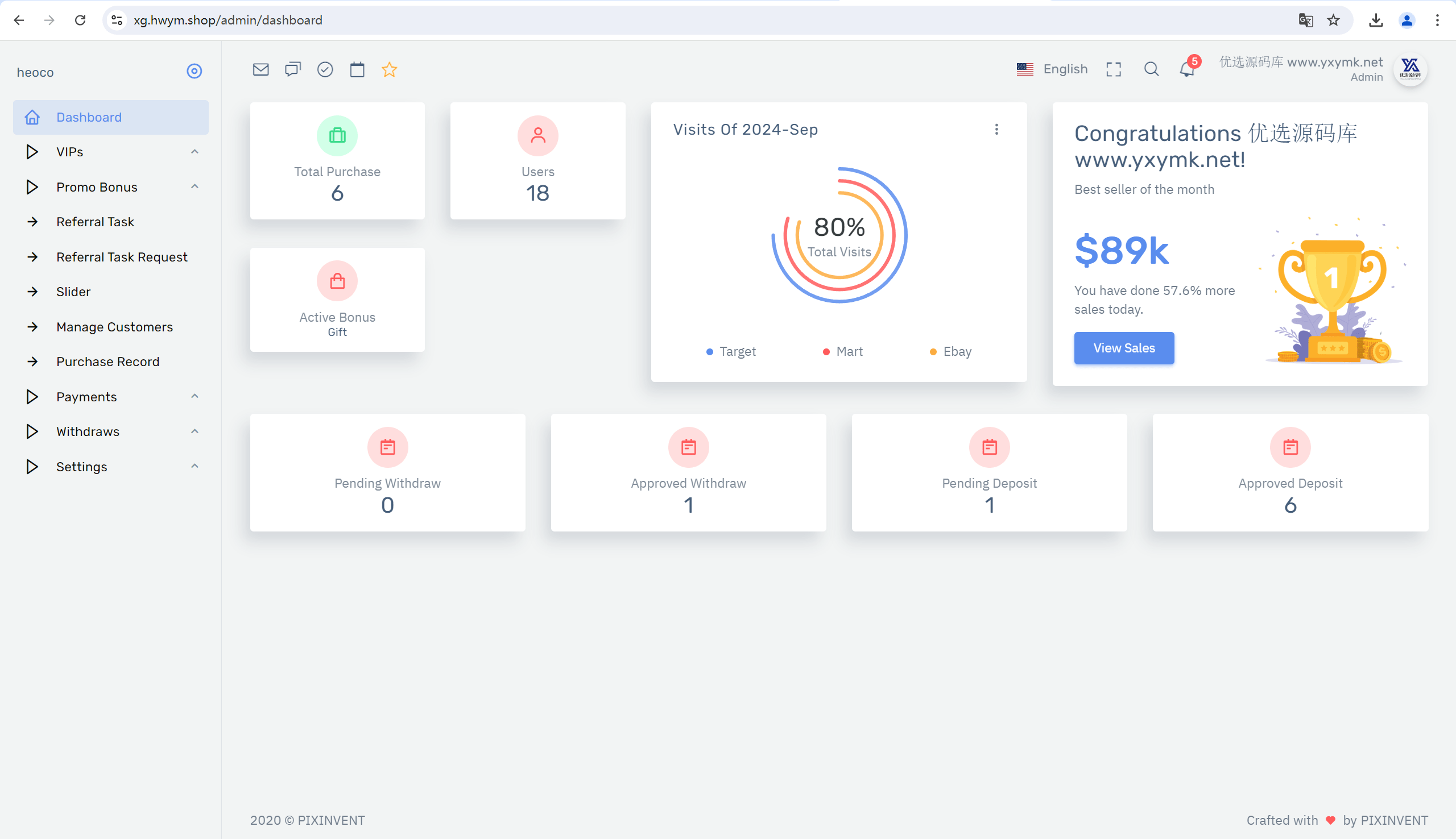
Task: Expand the VIPs sidebar menu
Action: click(x=111, y=152)
